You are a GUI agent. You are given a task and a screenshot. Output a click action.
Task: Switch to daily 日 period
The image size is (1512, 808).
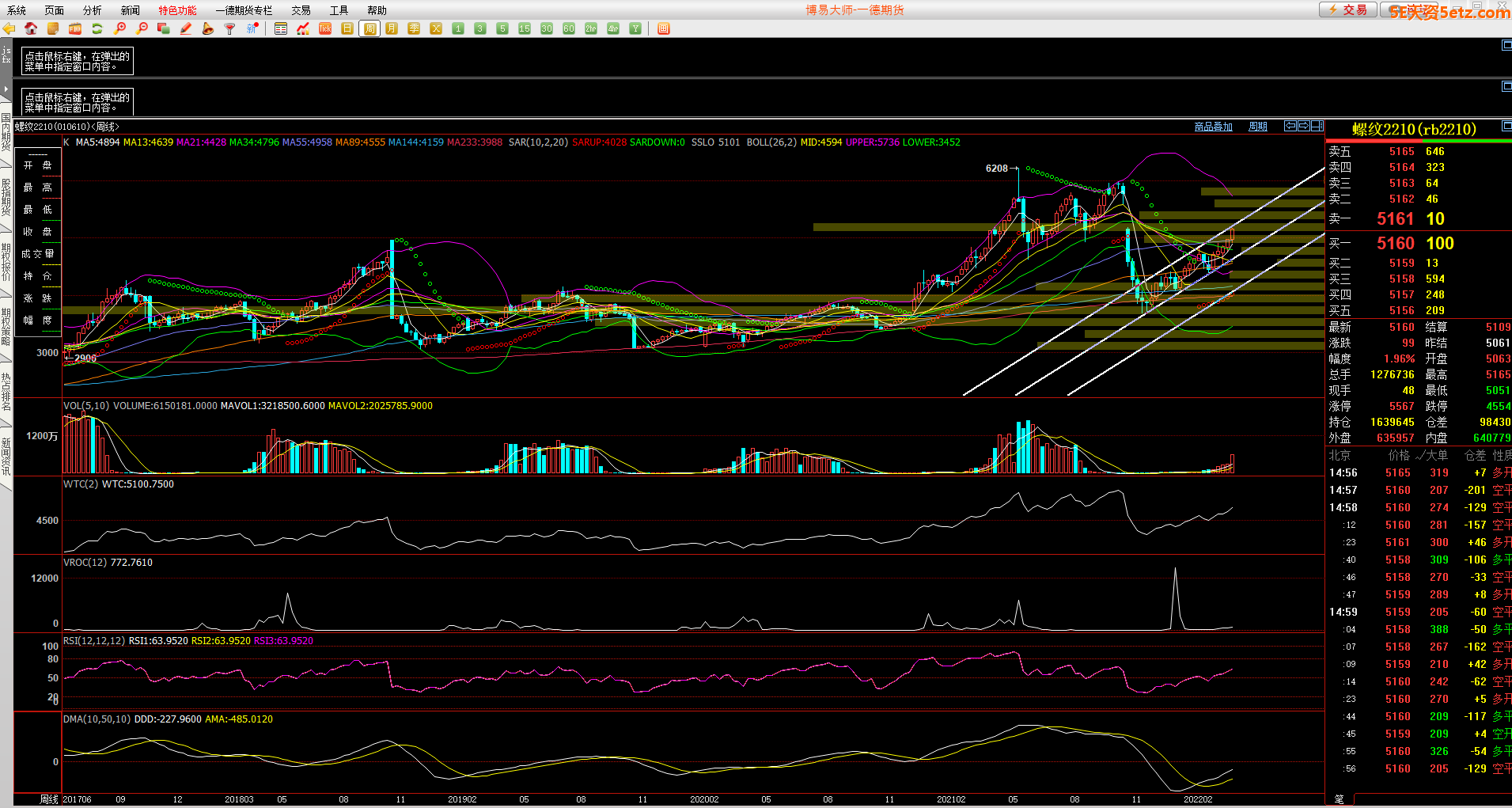point(347,28)
